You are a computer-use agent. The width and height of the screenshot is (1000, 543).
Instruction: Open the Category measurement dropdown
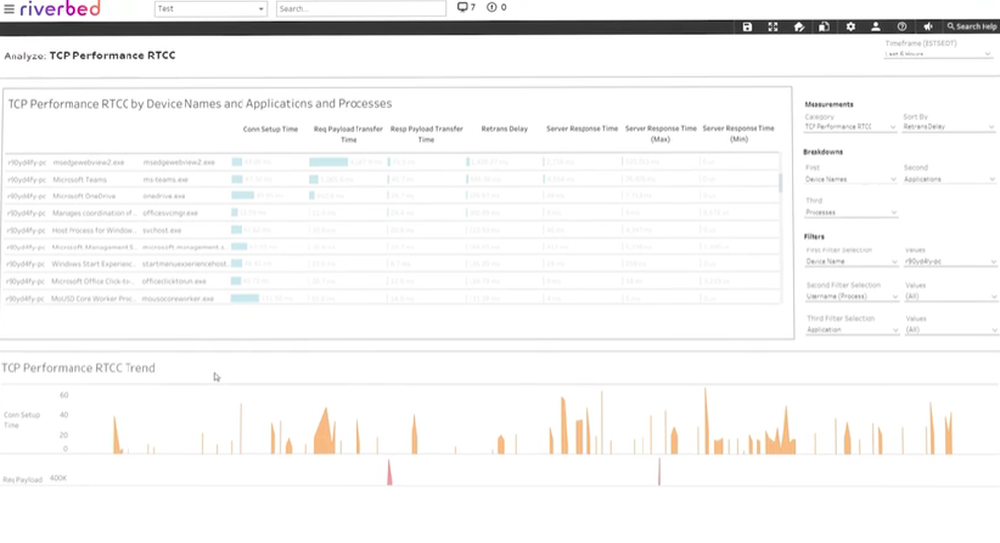tap(850, 127)
